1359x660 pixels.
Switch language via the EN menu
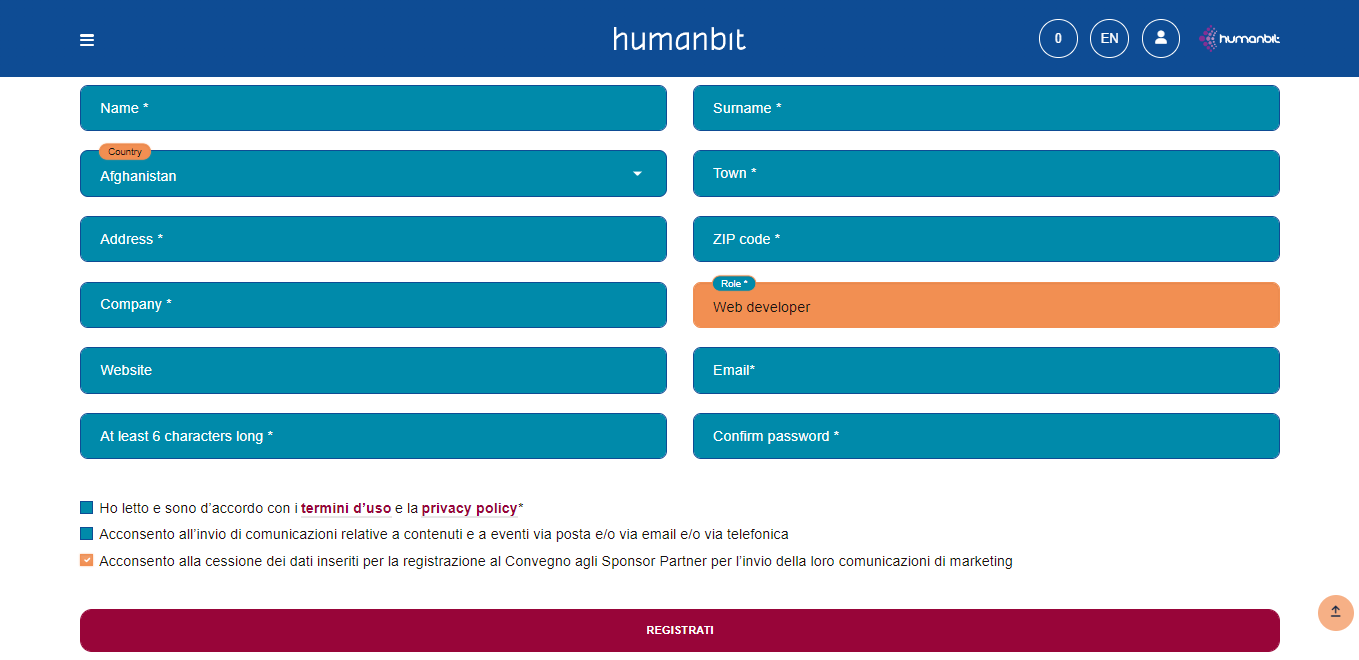coord(1109,38)
